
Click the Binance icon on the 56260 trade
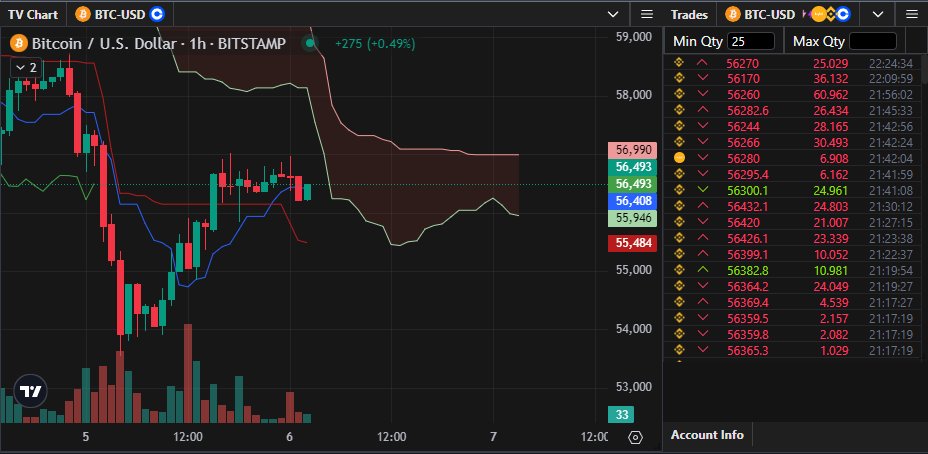(x=679, y=94)
